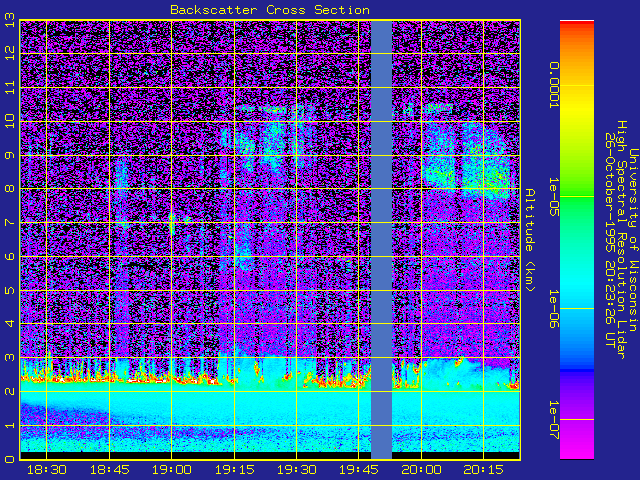This screenshot has width=640, height=480.
Task: Select altitude tick label 3
Action: pos(10,358)
